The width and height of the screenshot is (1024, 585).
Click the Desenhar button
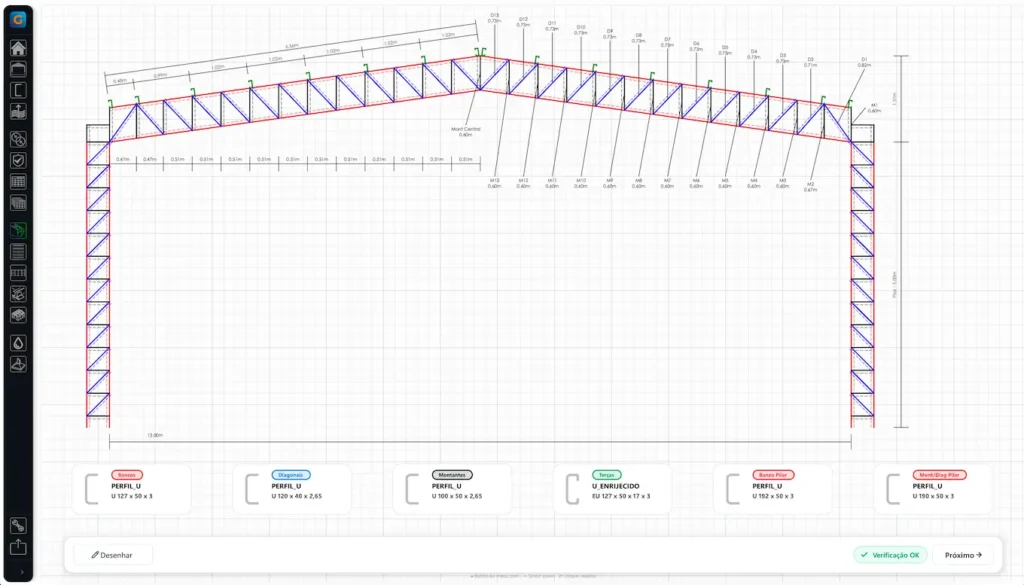pos(112,555)
